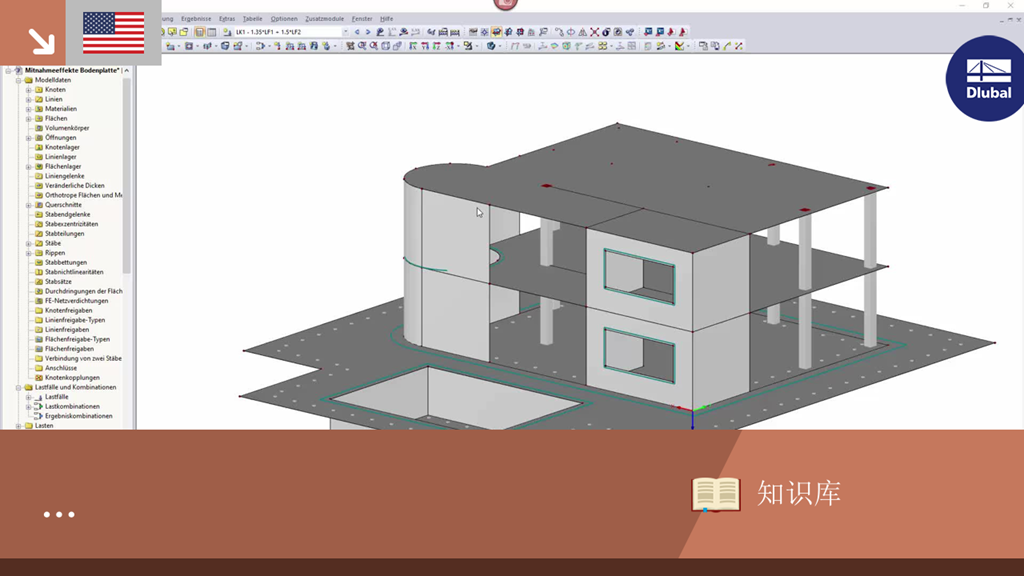This screenshot has width=1024, height=576.
Task: Select Knotenlager in navigator
Action: (x=62, y=147)
